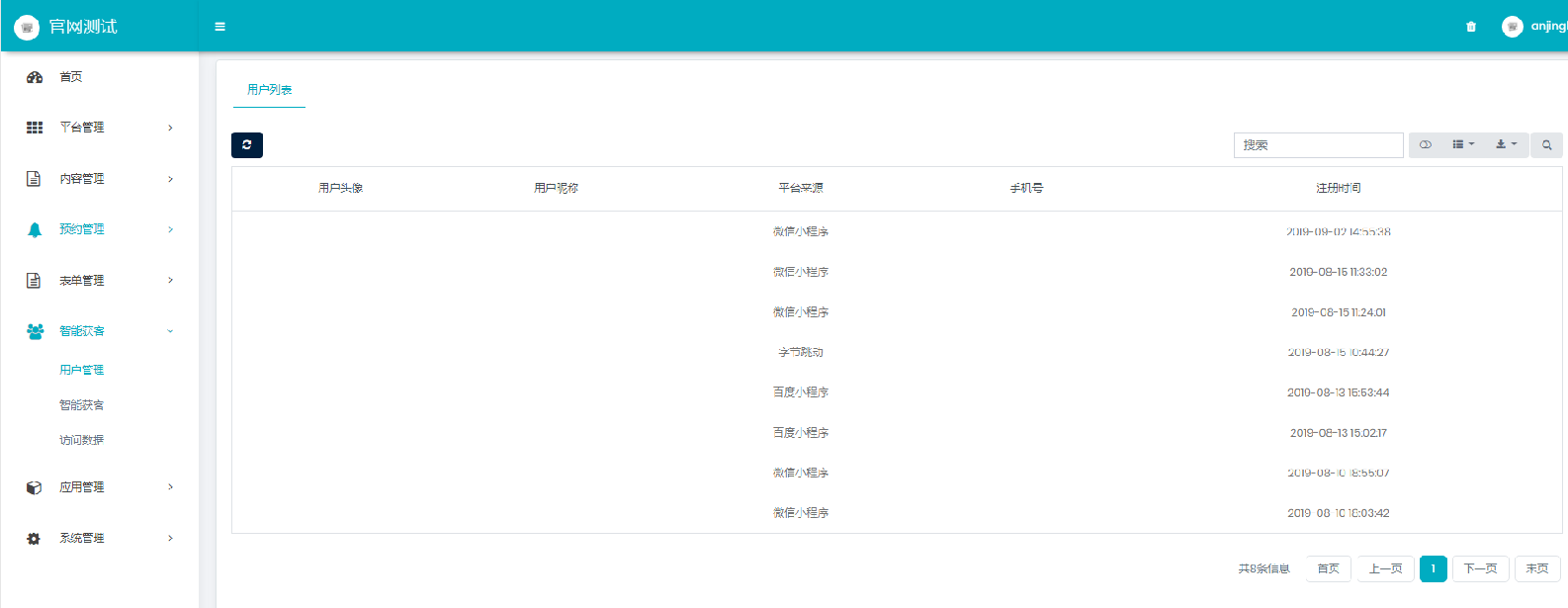Screen dimensions: 1568x608
Task: Expand 预约管理 using its chevron
Action: point(170,229)
